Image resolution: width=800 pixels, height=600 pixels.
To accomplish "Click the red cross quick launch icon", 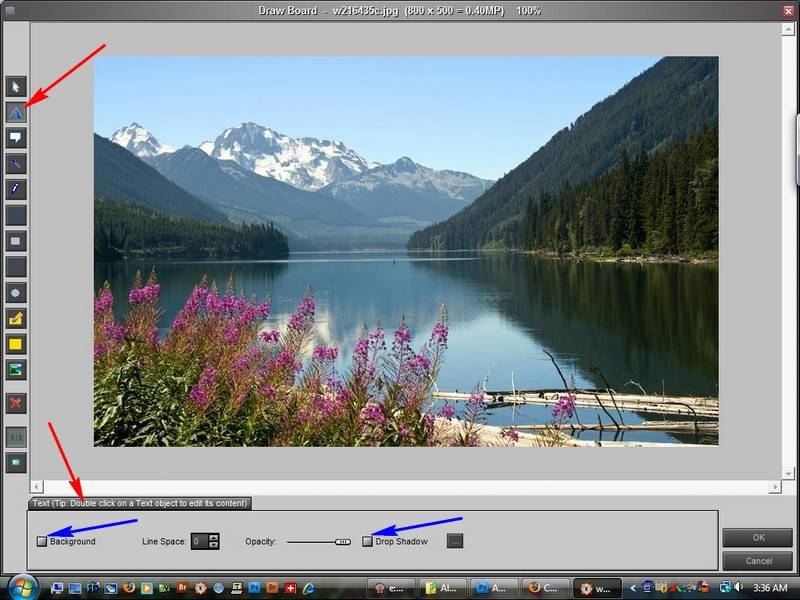I will click(290, 588).
